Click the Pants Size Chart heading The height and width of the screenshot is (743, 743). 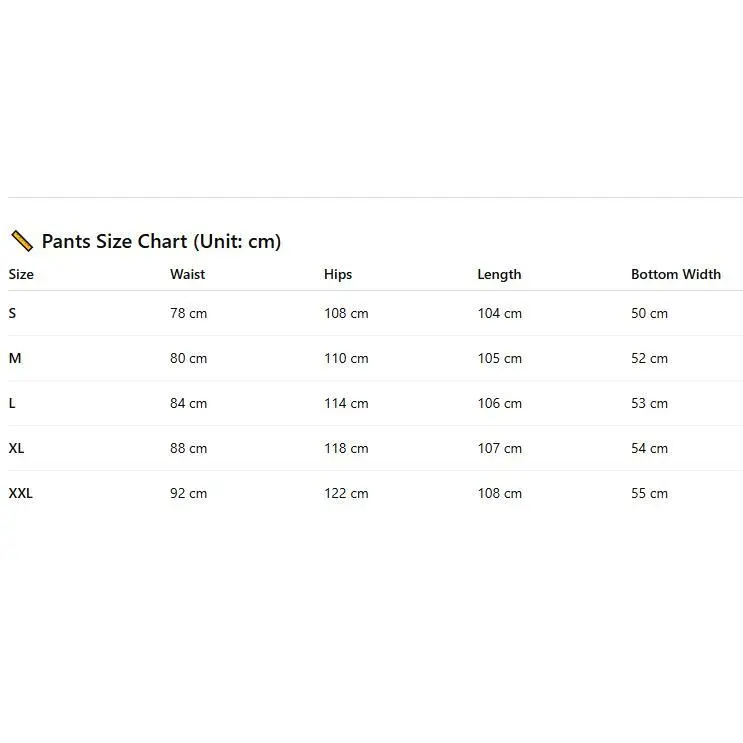click(x=161, y=241)
